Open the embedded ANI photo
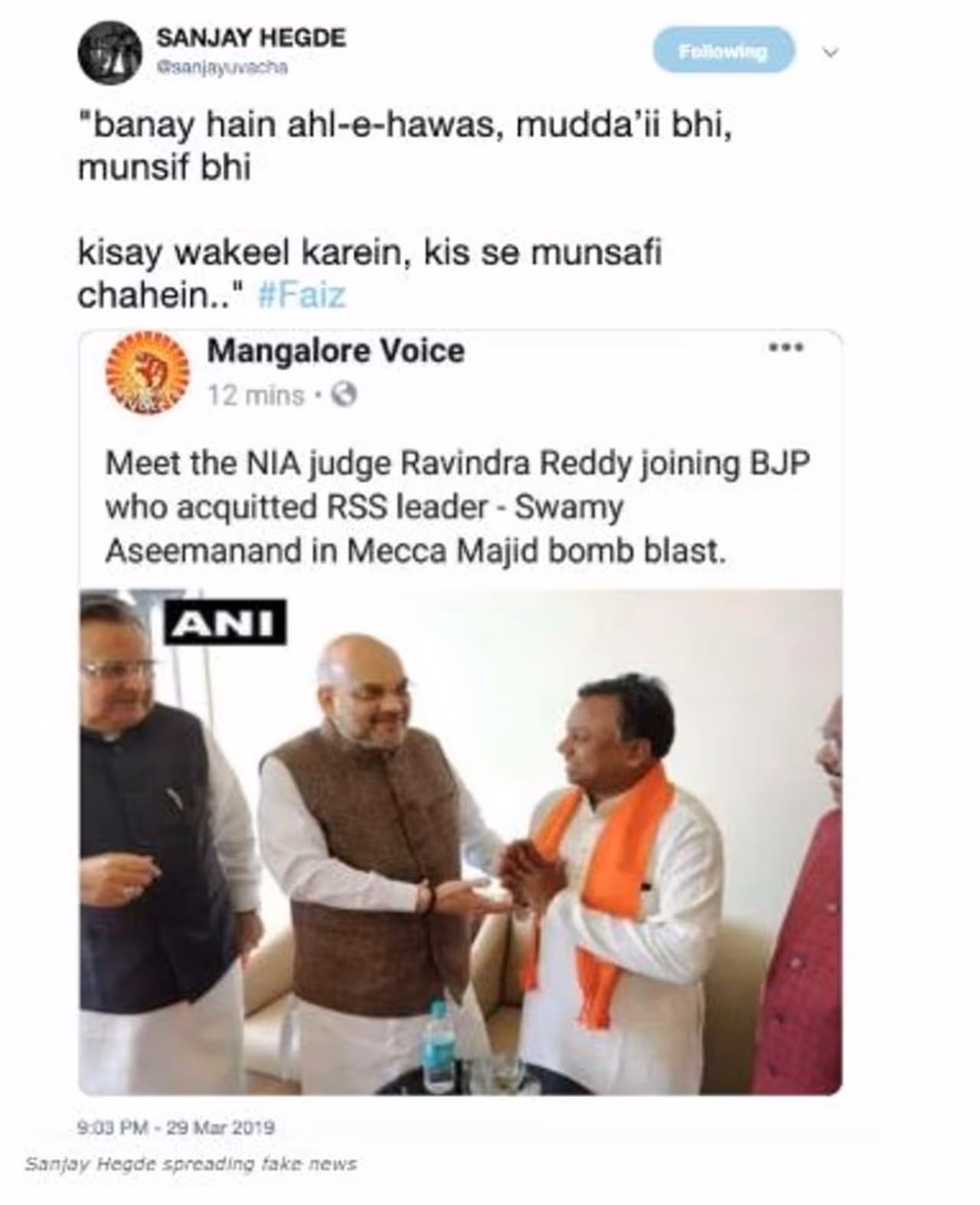 tap(461, 841)
